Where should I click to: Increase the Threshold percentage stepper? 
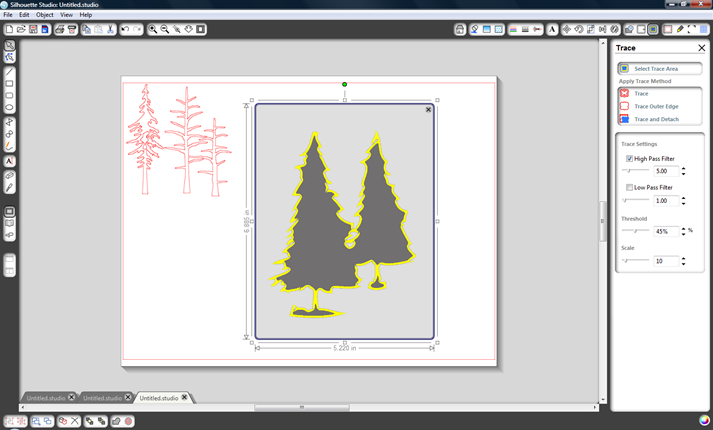pos(683,229)
